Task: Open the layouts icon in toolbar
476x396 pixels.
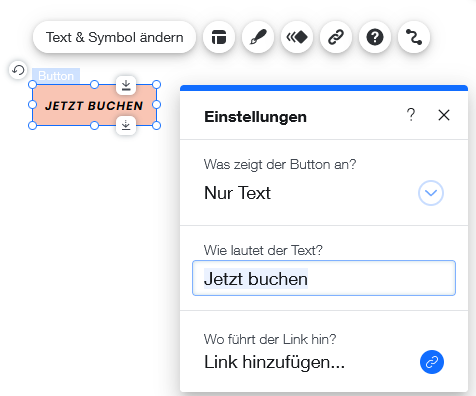Action: click(219, 37)
